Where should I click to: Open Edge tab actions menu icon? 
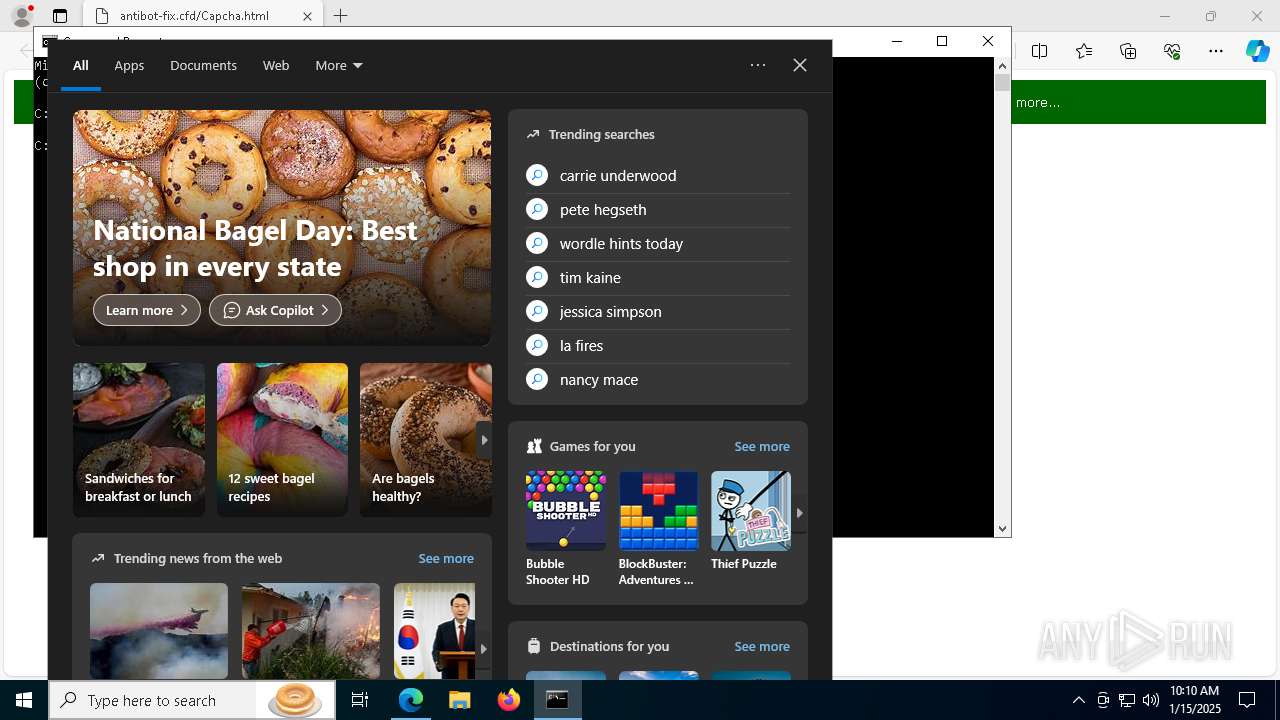60,16
